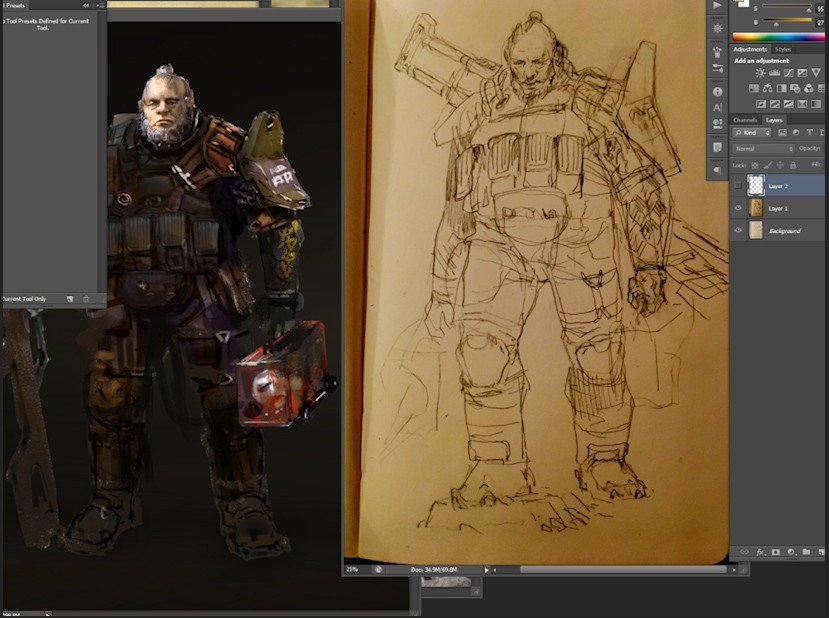Hide the Background layer eye icon
The image size is (829, 618).
pos(738,230)
